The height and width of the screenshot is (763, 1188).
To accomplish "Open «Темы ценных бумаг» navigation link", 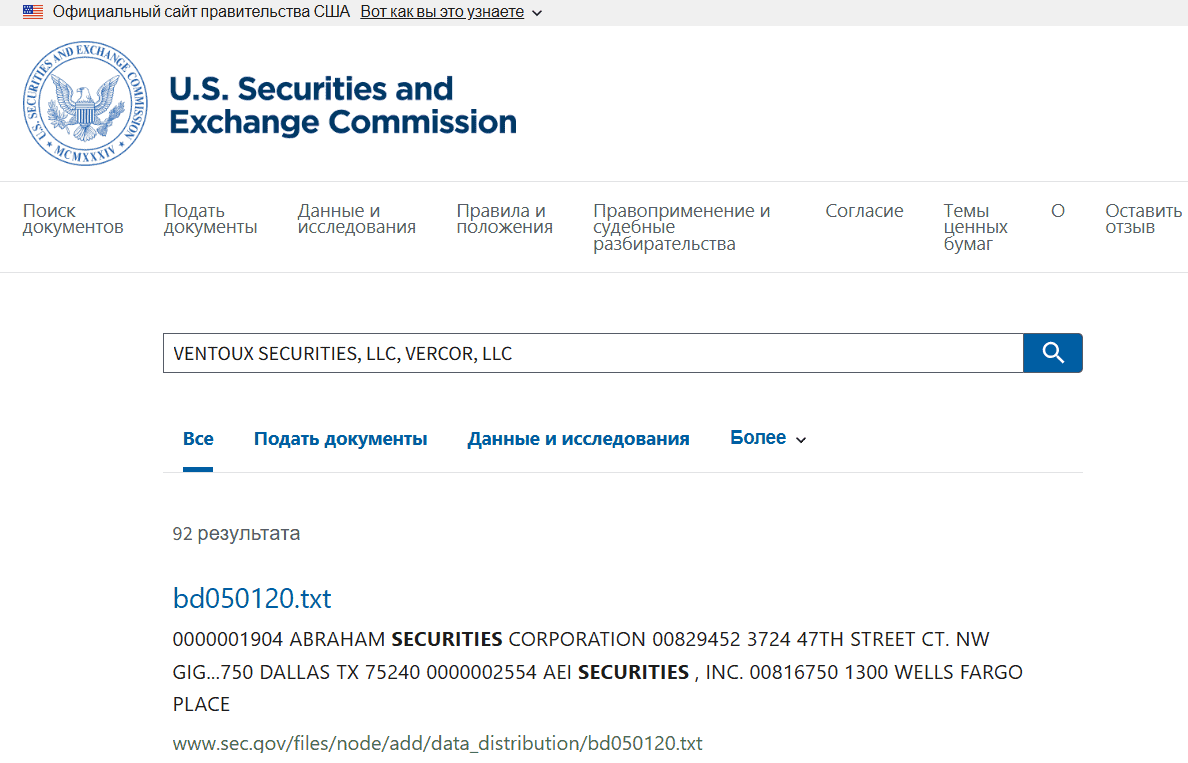I will 975,226.
